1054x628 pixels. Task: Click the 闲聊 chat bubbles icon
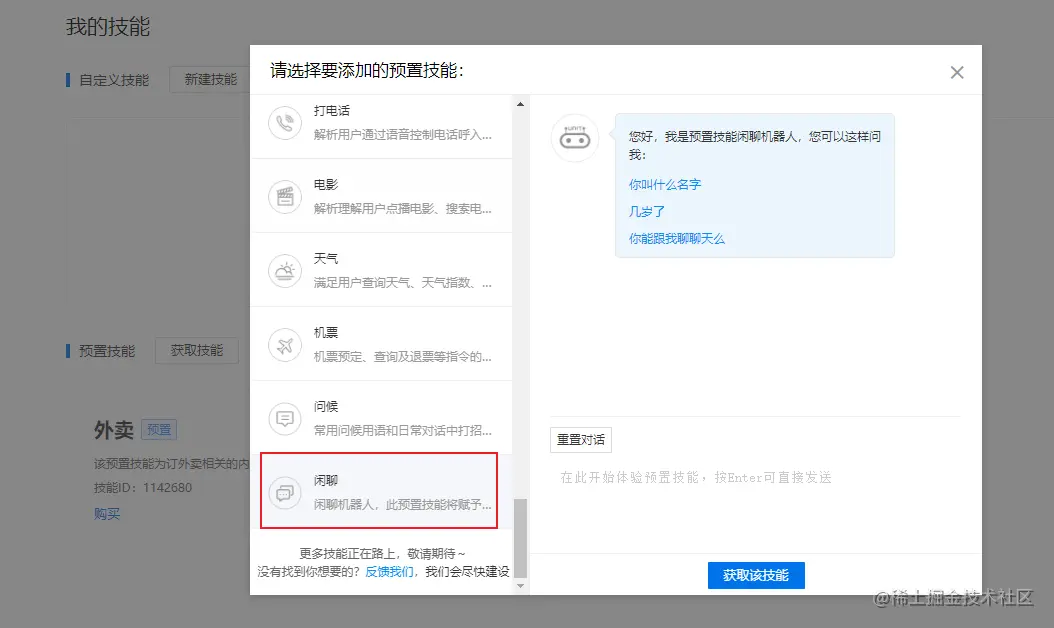(x=285, y=493)
